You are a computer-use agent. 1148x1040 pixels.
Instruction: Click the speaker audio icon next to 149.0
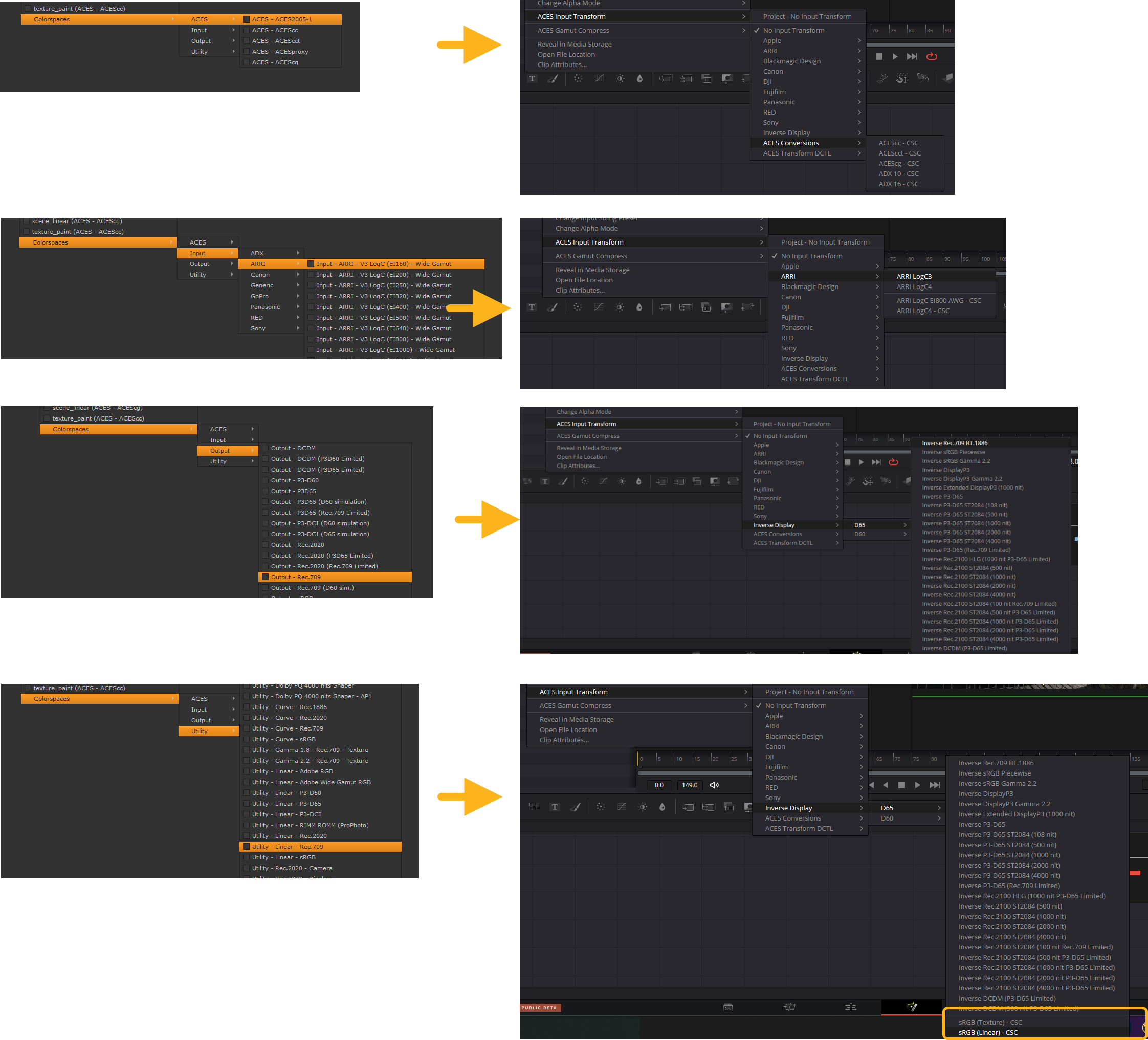coord(714,785)
